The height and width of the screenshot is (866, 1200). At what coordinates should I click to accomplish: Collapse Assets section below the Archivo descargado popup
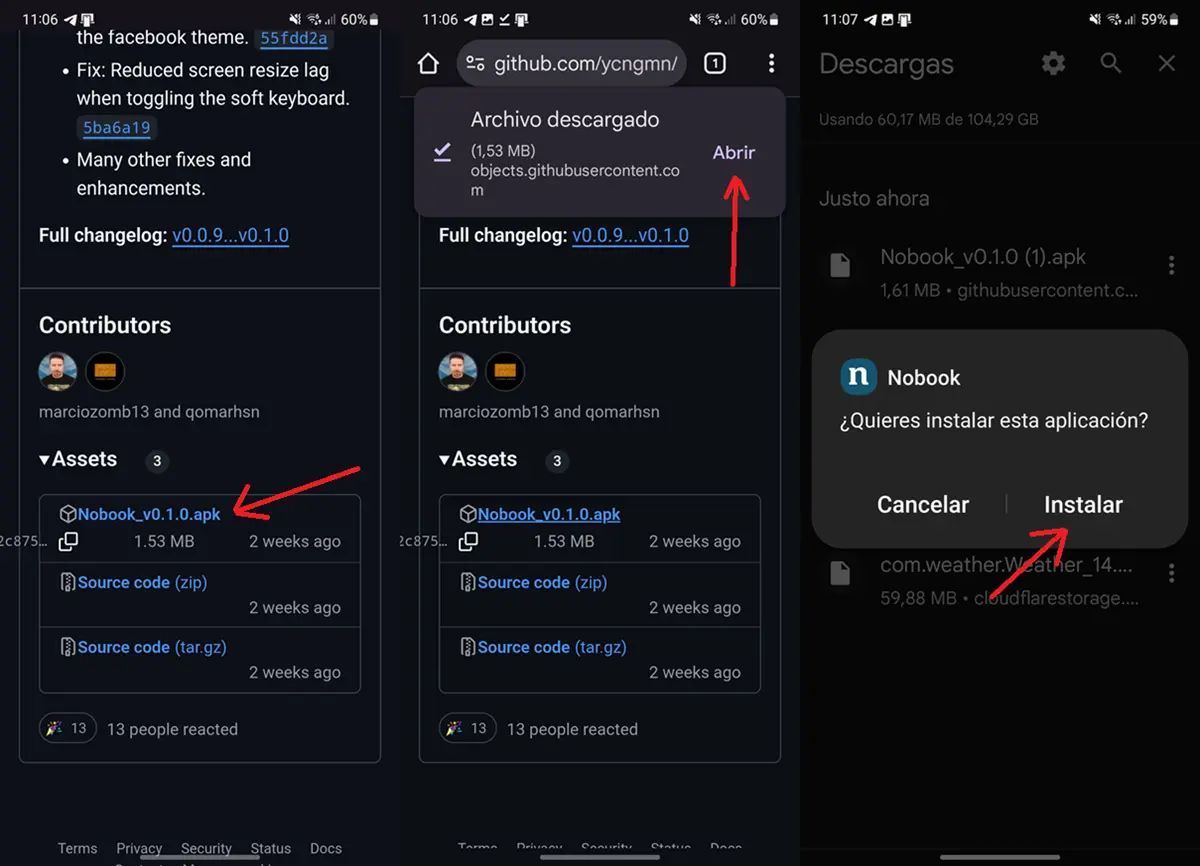click(478, 460)
